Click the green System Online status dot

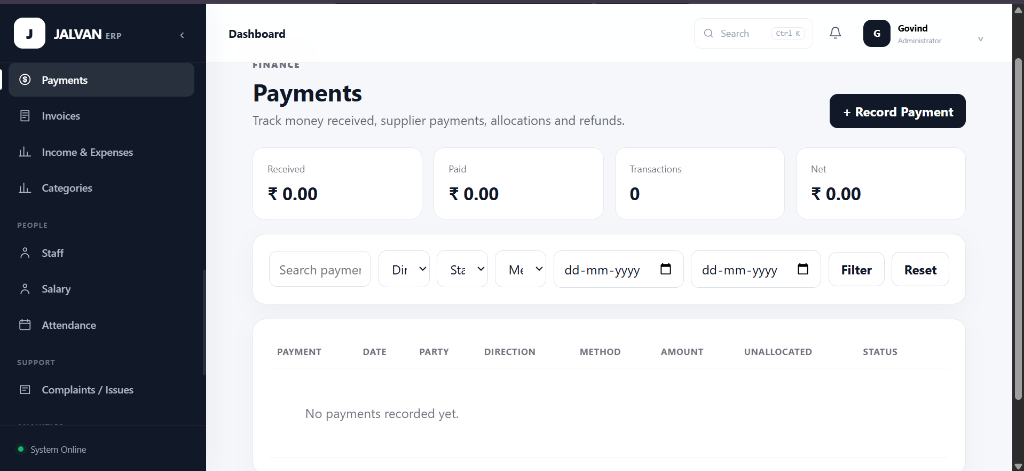20,449
